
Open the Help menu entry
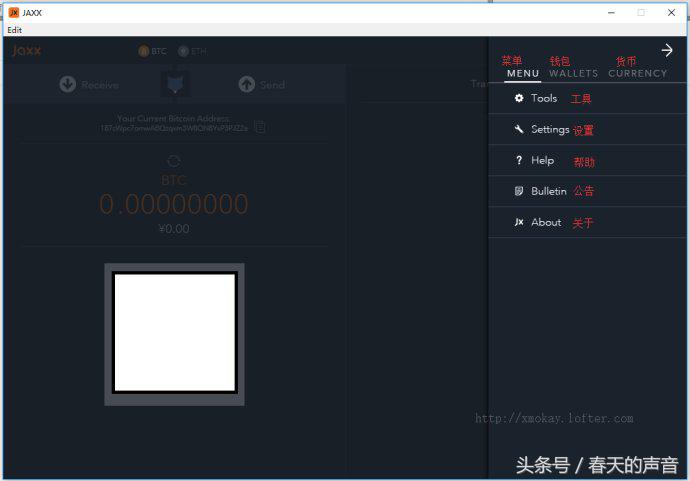(x=588, y=160)
